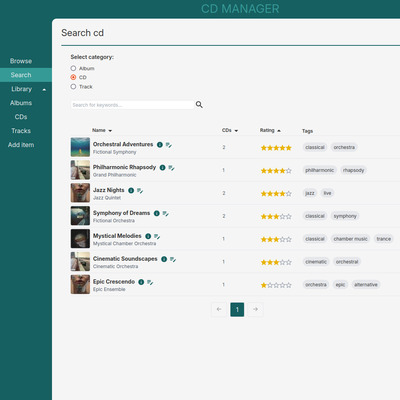Click the 'epic' tag
Image resolution: width=400 pixels, height=400 pixels.
click(x=340, y=285)
